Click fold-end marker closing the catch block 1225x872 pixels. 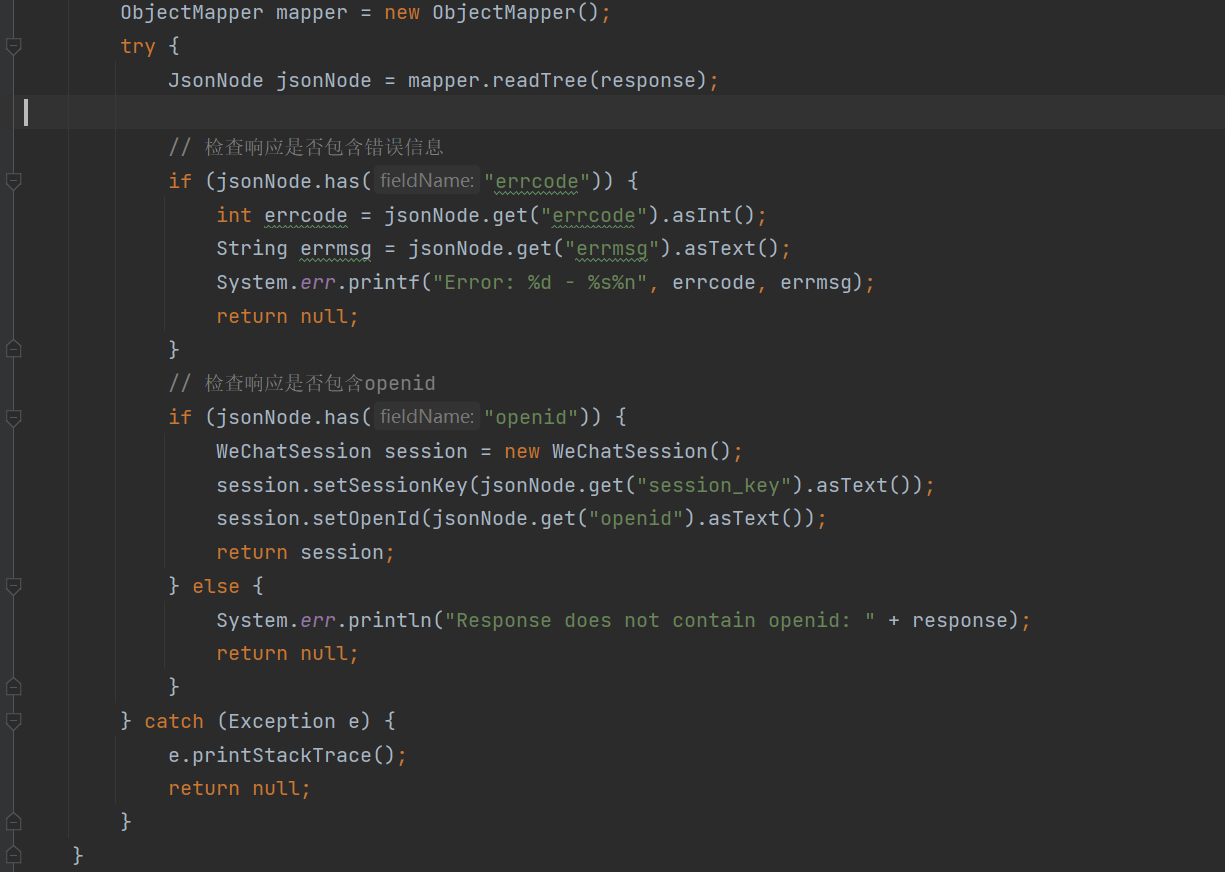click(x=13, y=821)
